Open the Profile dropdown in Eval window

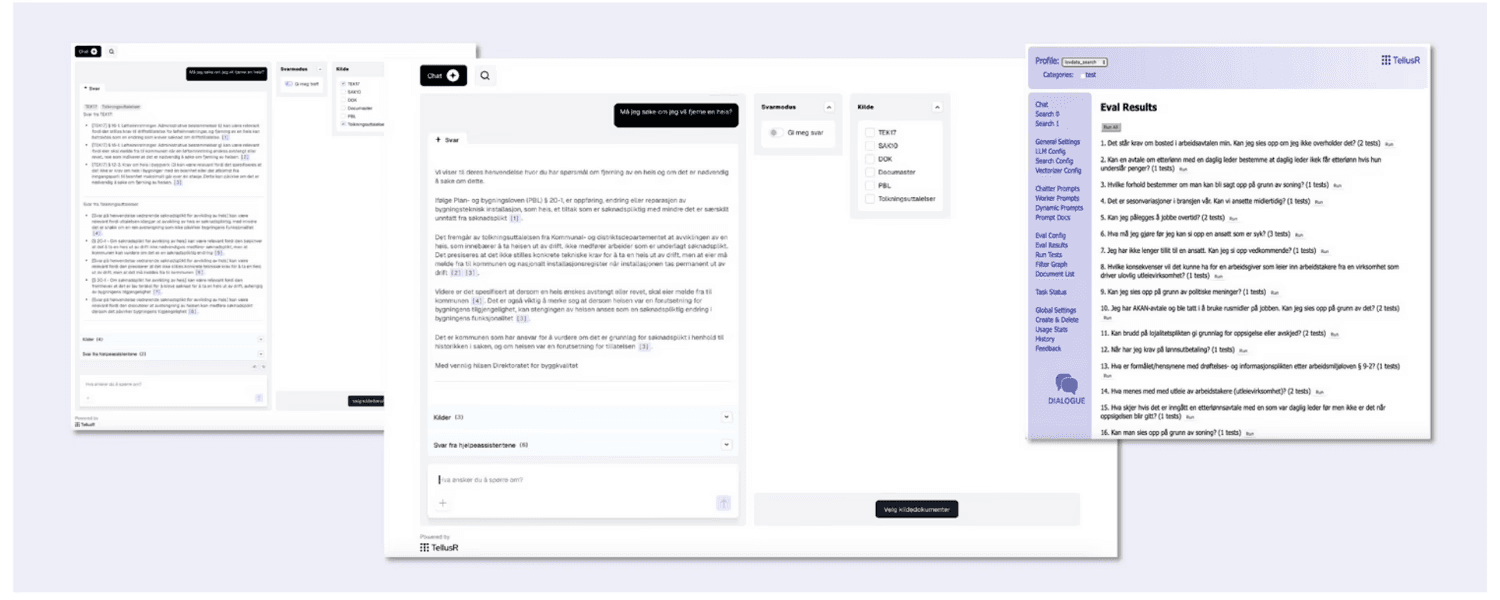[1084, 62]
